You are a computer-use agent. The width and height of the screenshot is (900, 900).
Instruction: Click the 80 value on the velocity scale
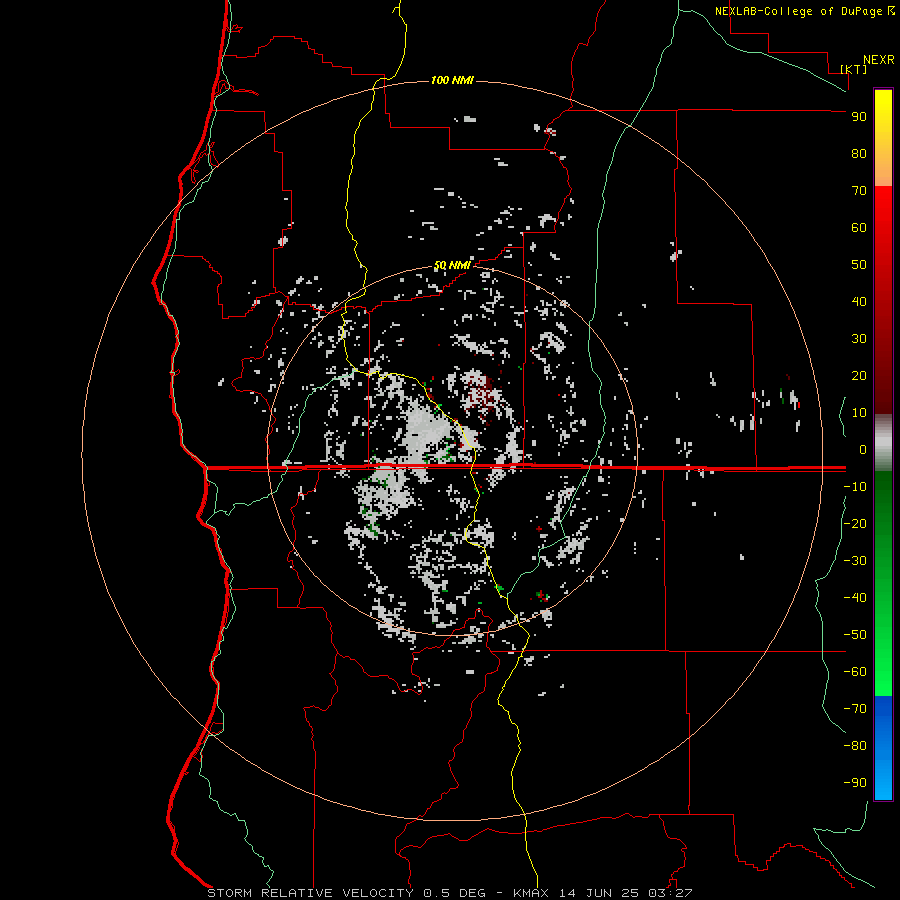click(x=859, y=154)
